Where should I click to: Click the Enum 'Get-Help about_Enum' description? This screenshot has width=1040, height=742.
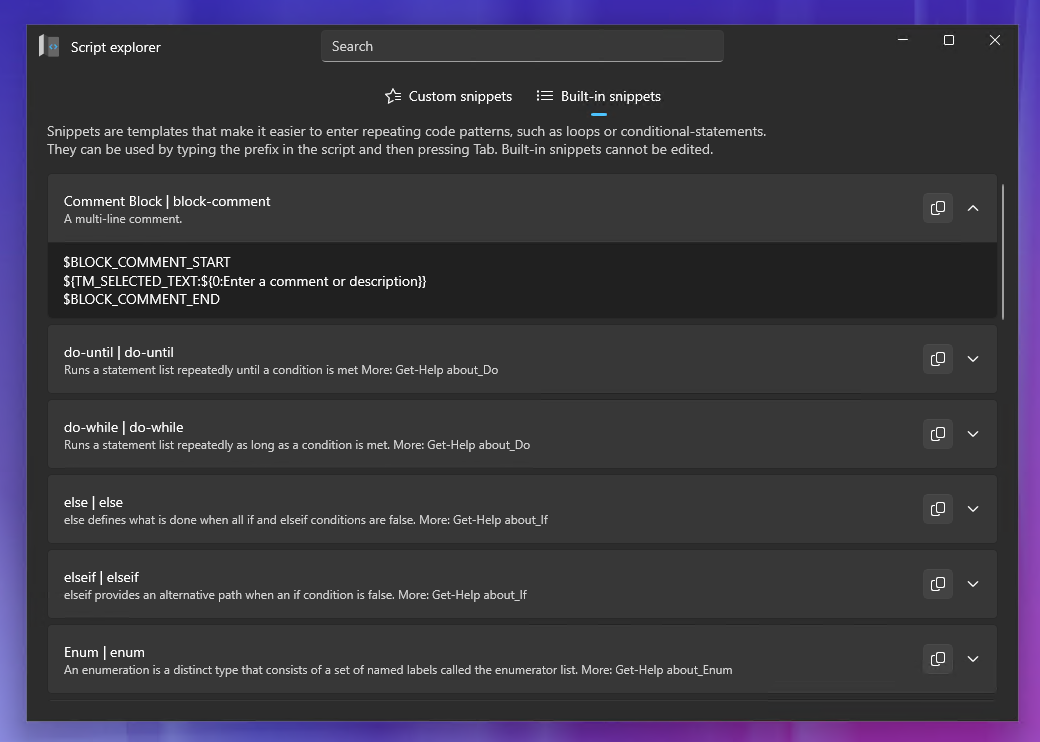point(398,670)
